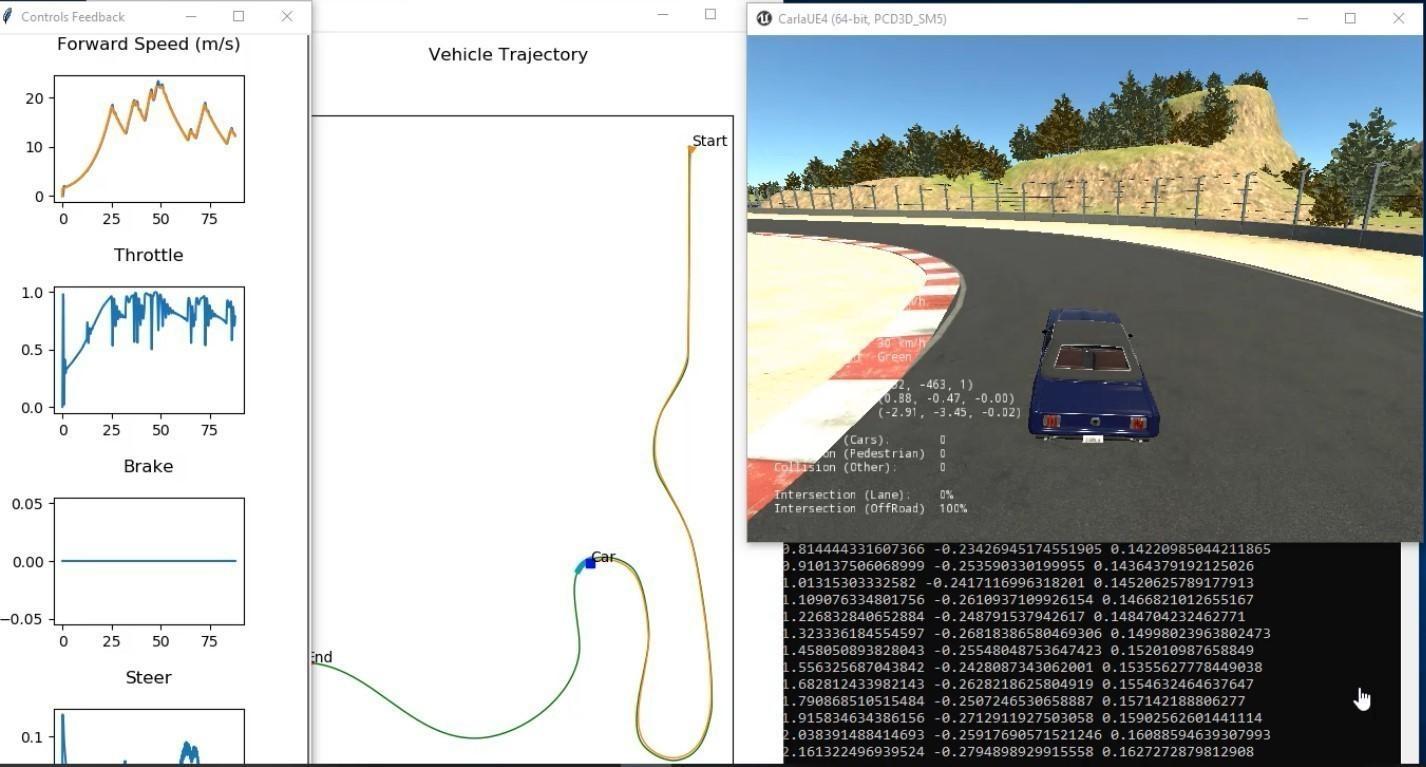Click the End label on the trajectory plot

click(x=322, y=657)
